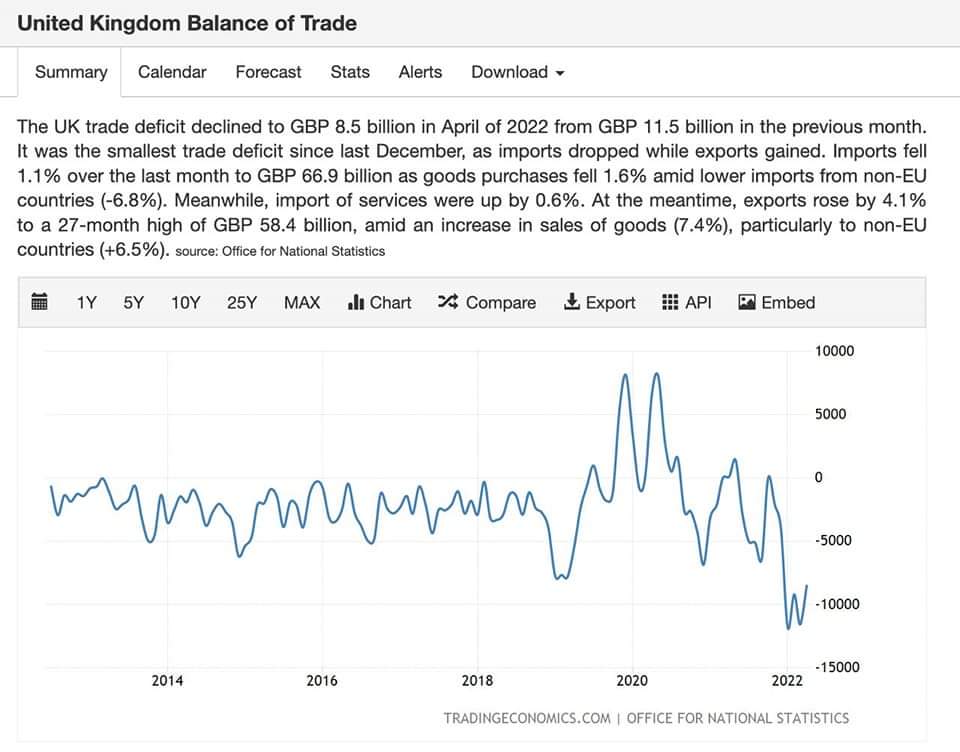Open the Summary tab
The image size is (960, 752).
[71, 72]
